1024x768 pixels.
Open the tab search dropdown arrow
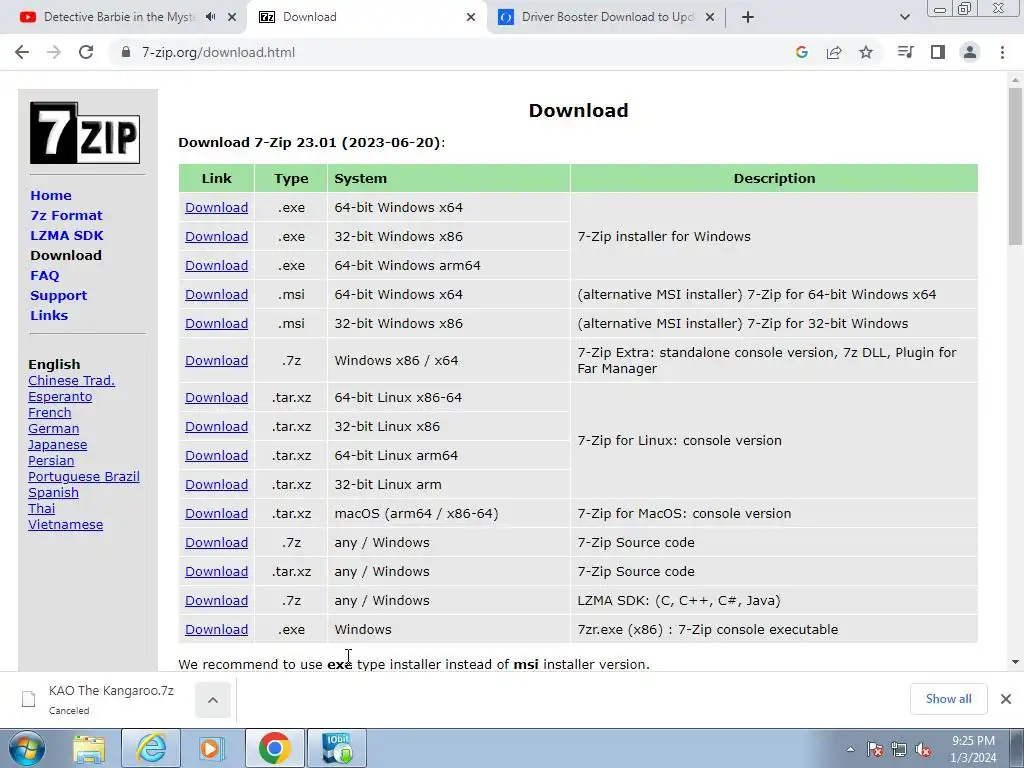tap(904, 17)
